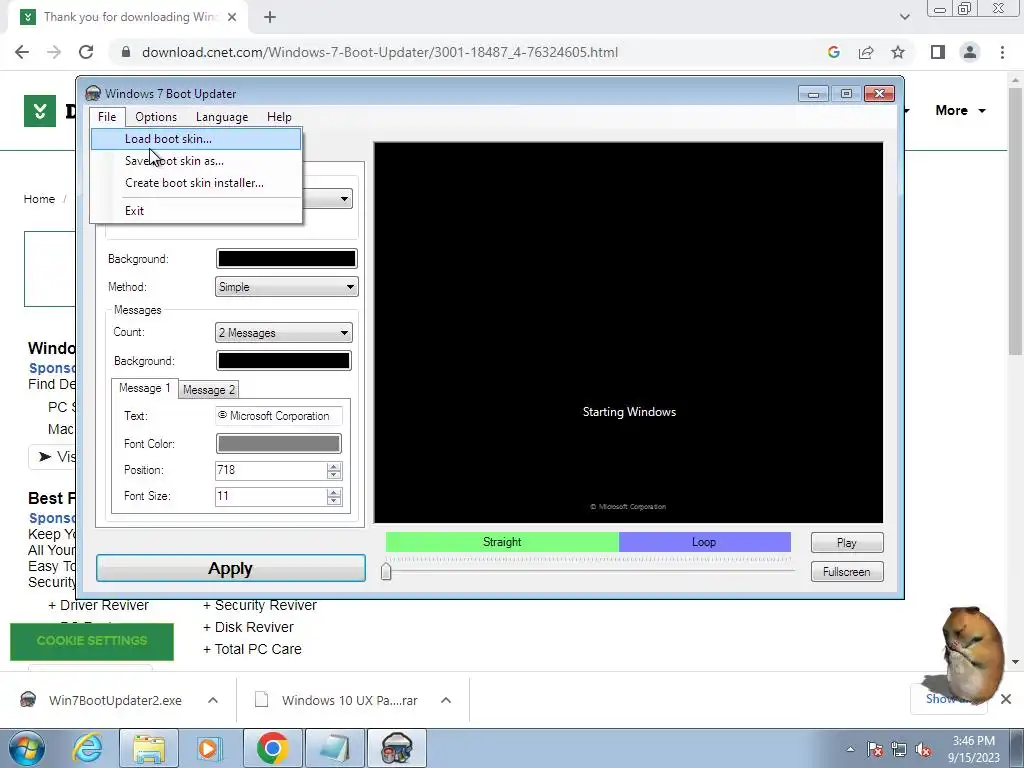Close the downloads bar
The height and width of the screenshot is (768, 1024).
1006,699
